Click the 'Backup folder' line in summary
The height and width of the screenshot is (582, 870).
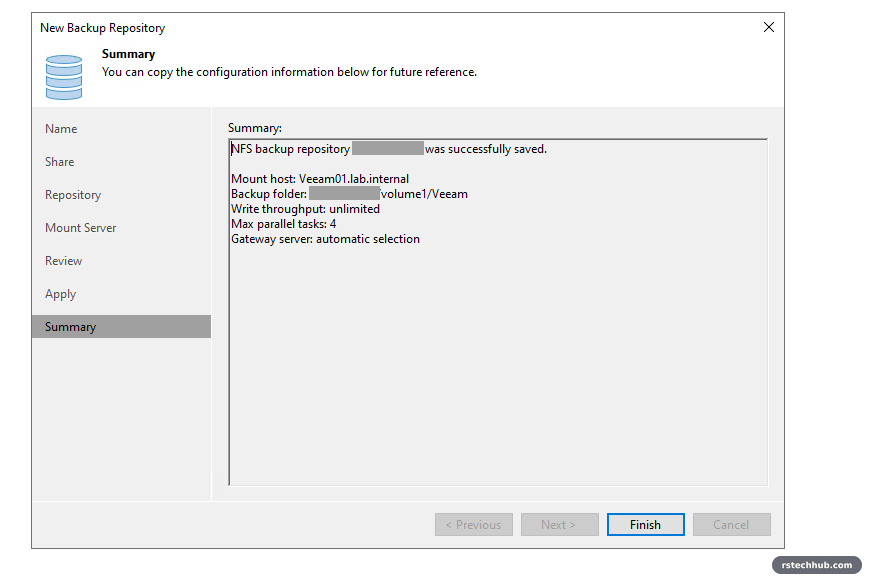coord(349,194)
